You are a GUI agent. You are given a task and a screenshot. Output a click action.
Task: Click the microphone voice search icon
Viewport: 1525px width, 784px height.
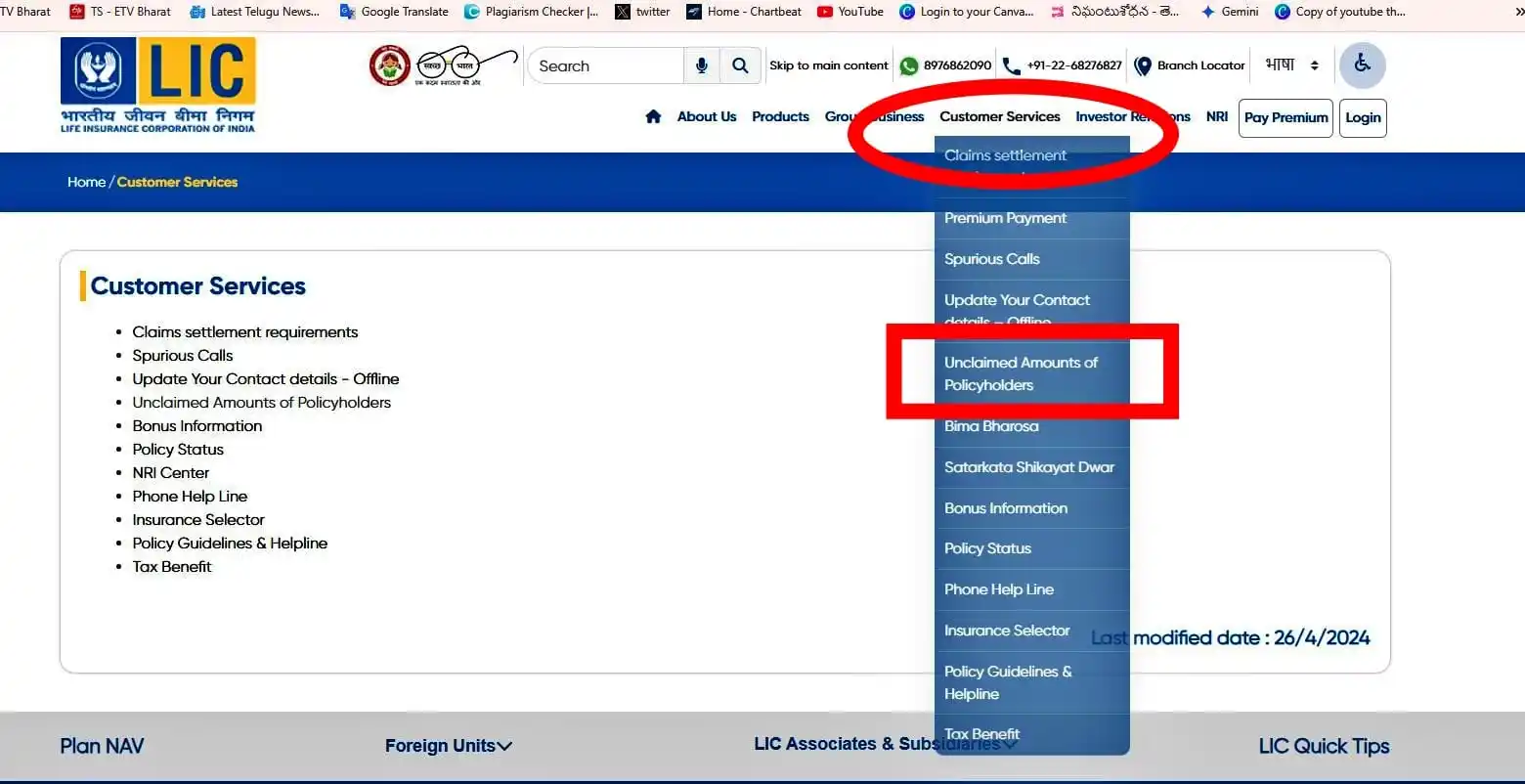click(x=701, y=65)
